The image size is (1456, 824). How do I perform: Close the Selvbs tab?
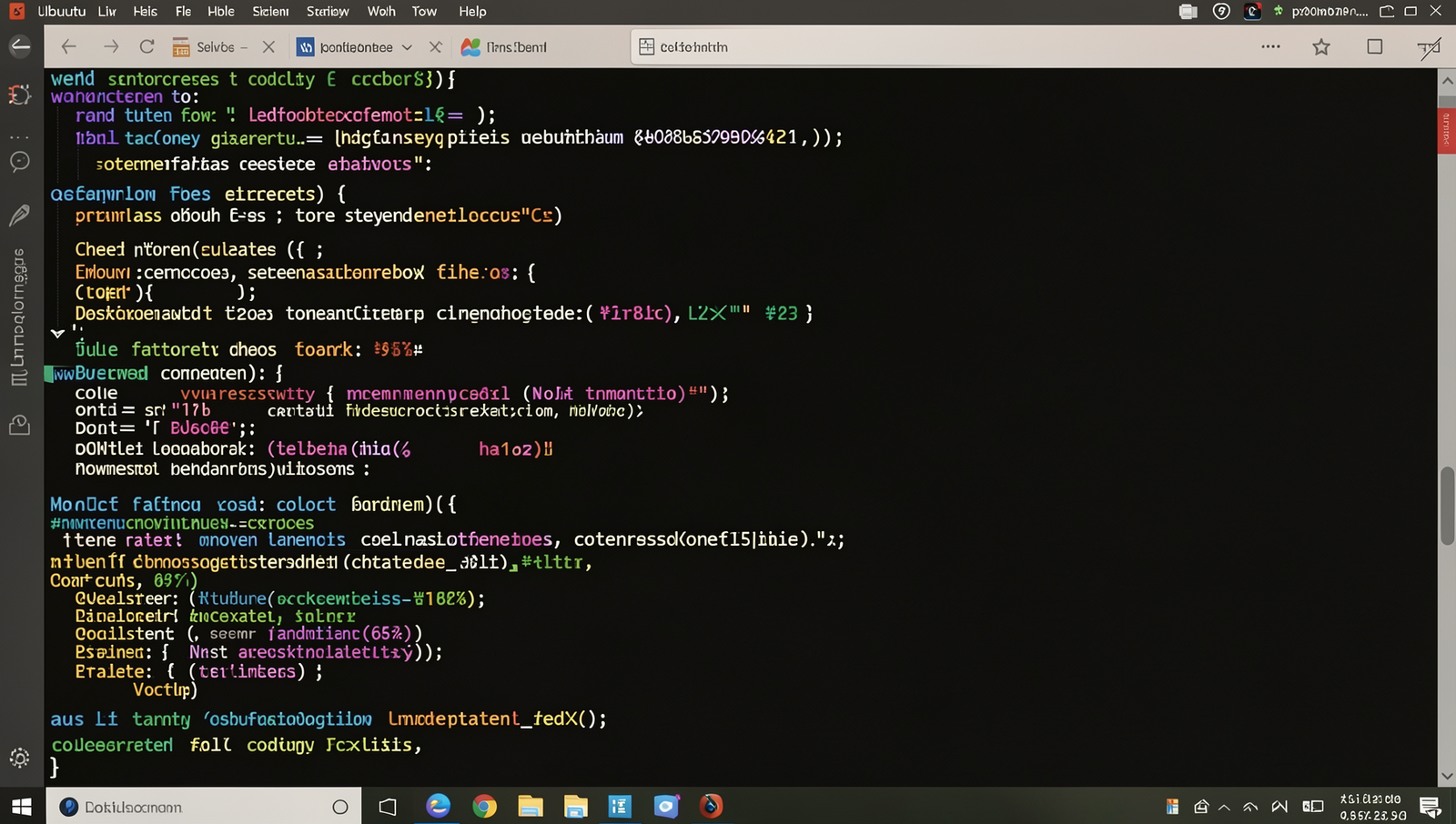click(x=268, y=46)
